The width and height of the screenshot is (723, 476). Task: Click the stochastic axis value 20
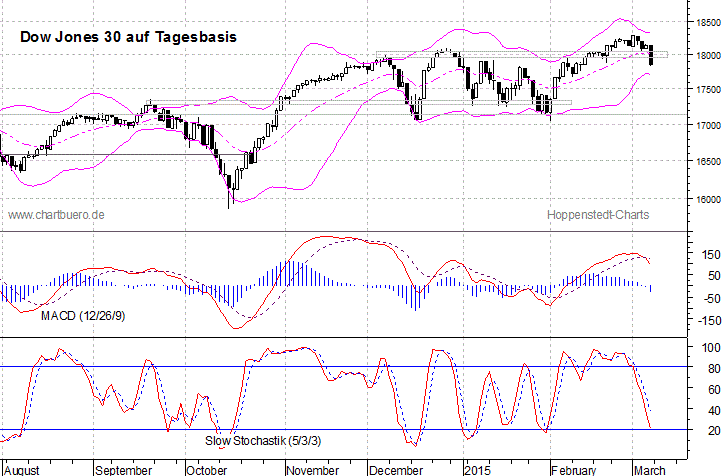tap(714, 431)
